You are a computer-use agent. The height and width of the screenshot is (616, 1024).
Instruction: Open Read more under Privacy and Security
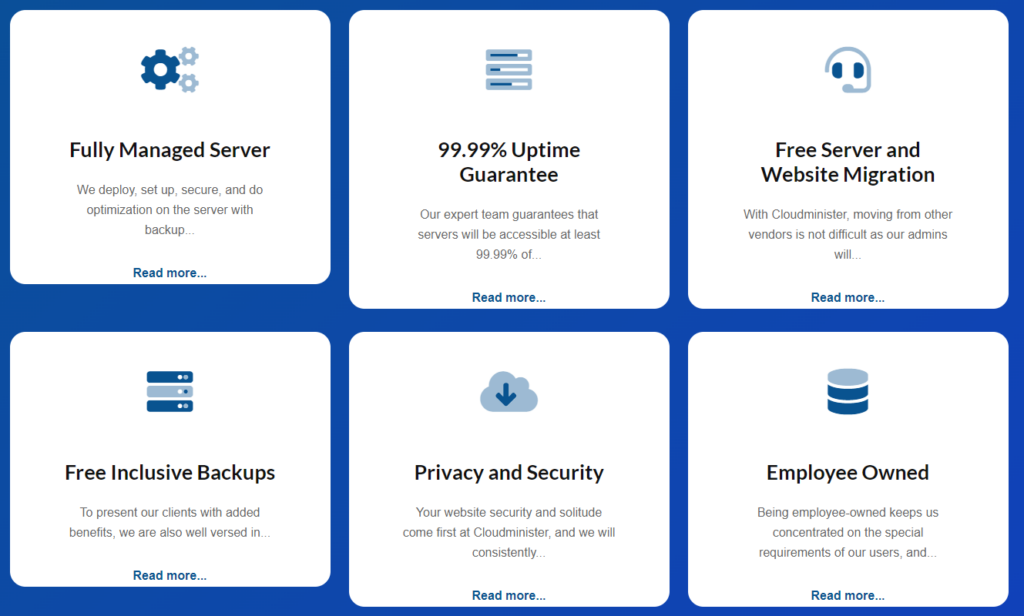(x=509, y=596)
